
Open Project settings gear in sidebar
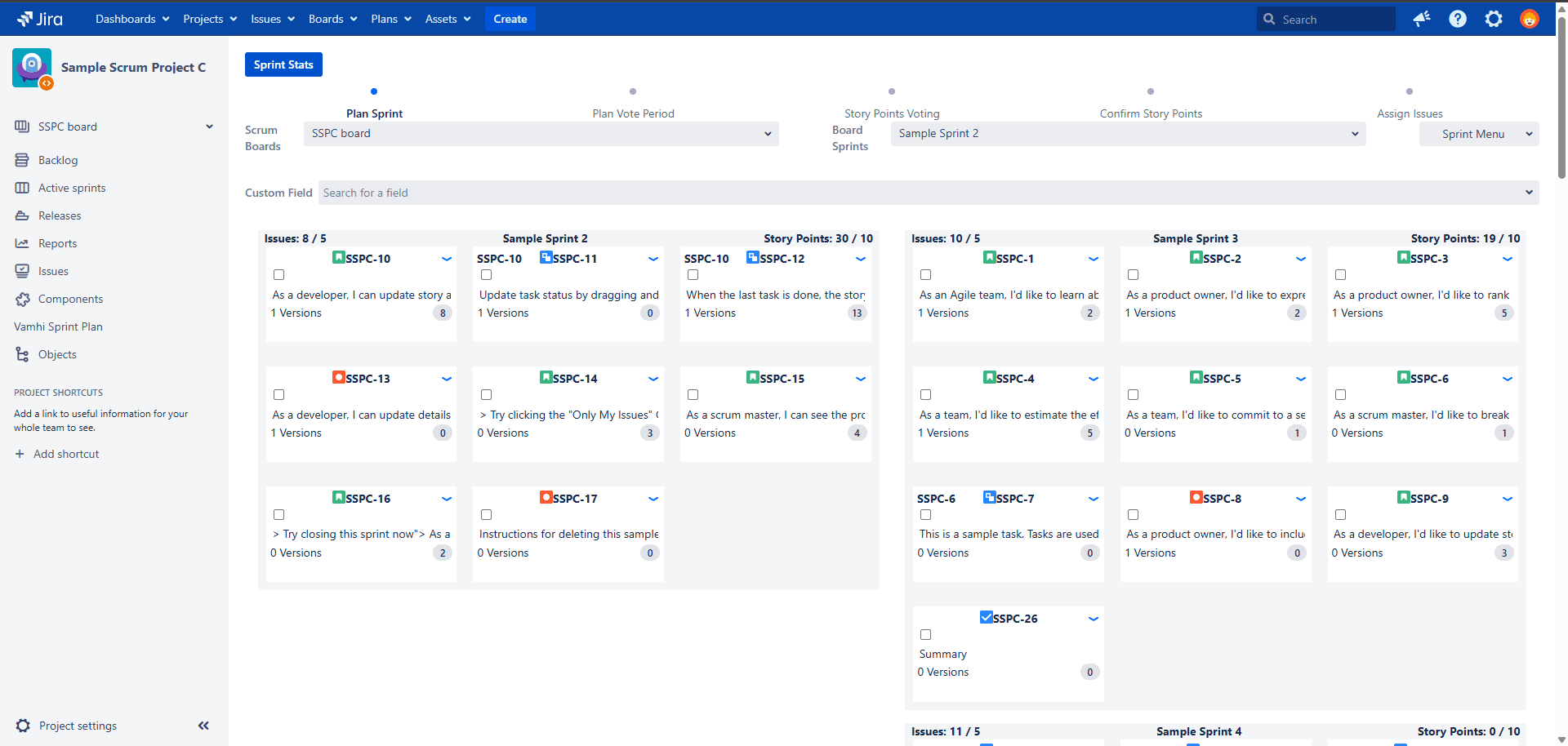[x=23, y=726]
